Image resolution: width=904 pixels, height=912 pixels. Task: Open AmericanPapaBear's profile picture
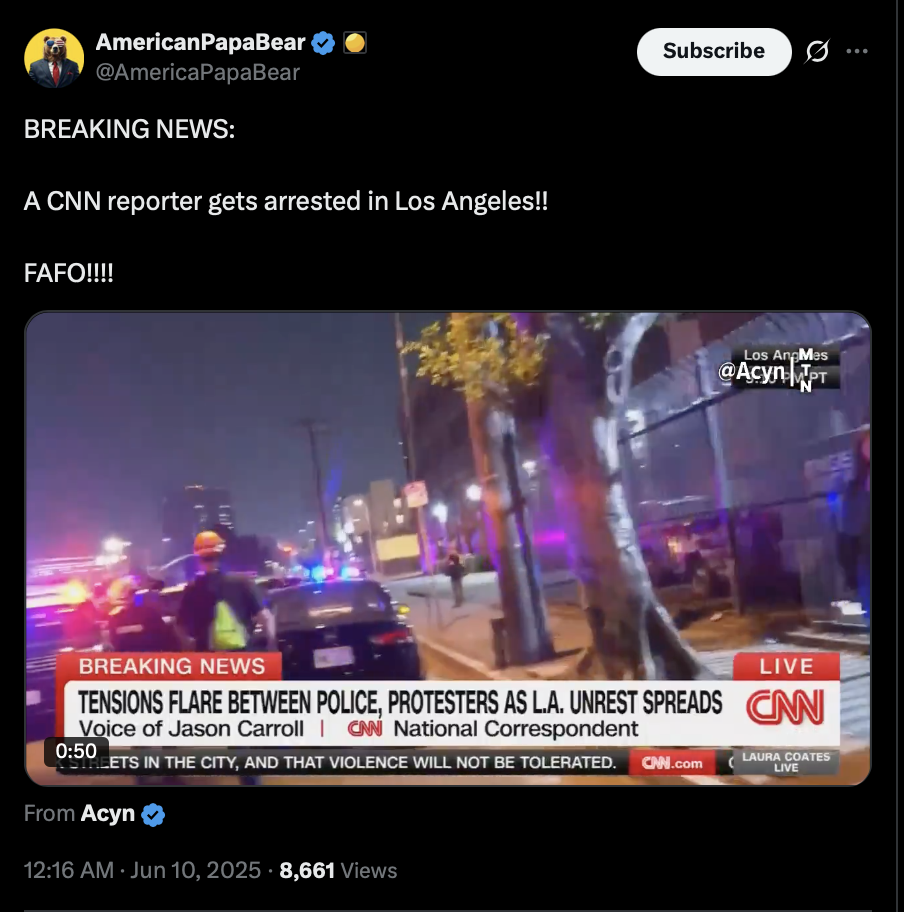pos(54,58)
